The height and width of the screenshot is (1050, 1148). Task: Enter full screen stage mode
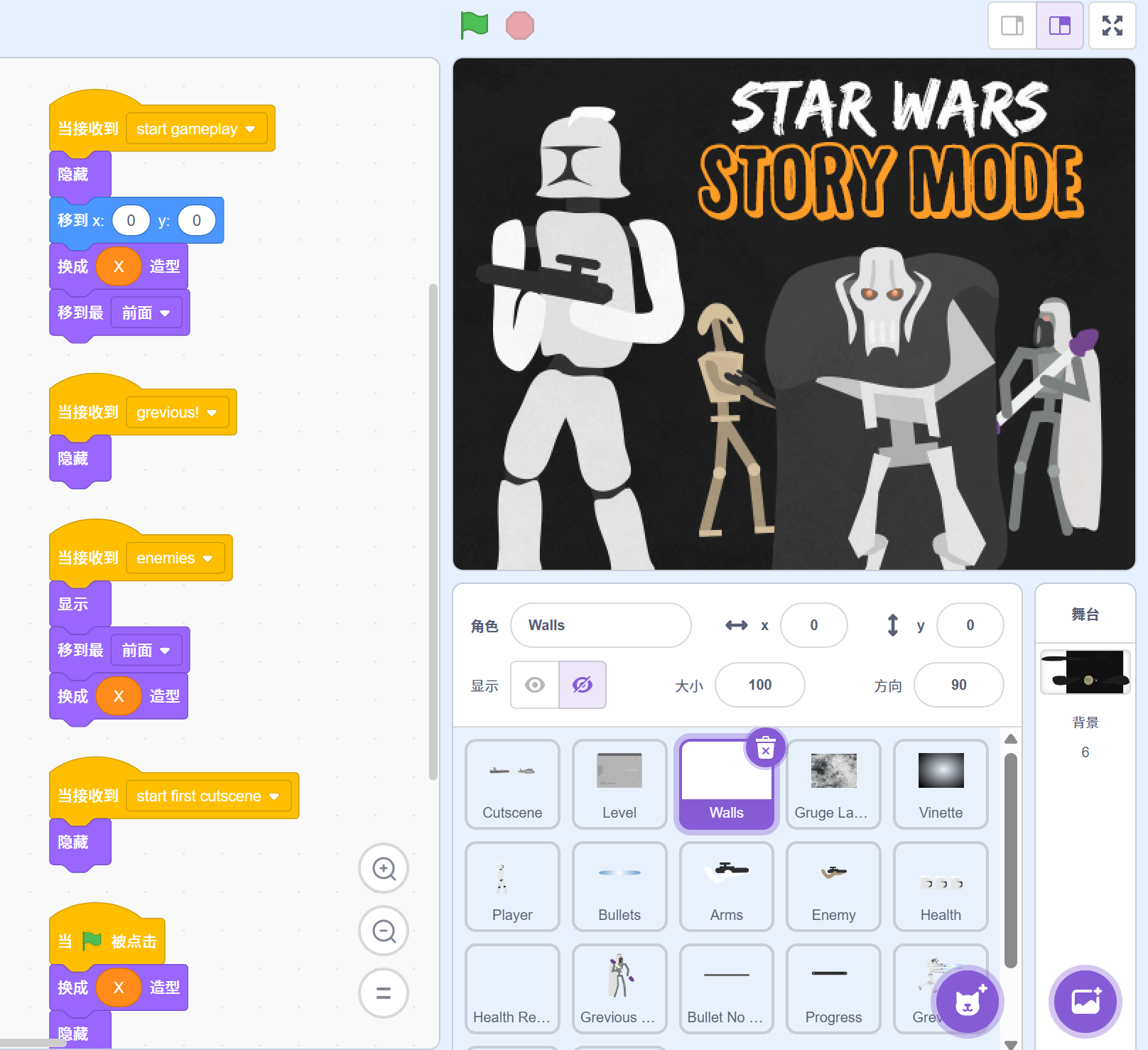pos(1112,26)
